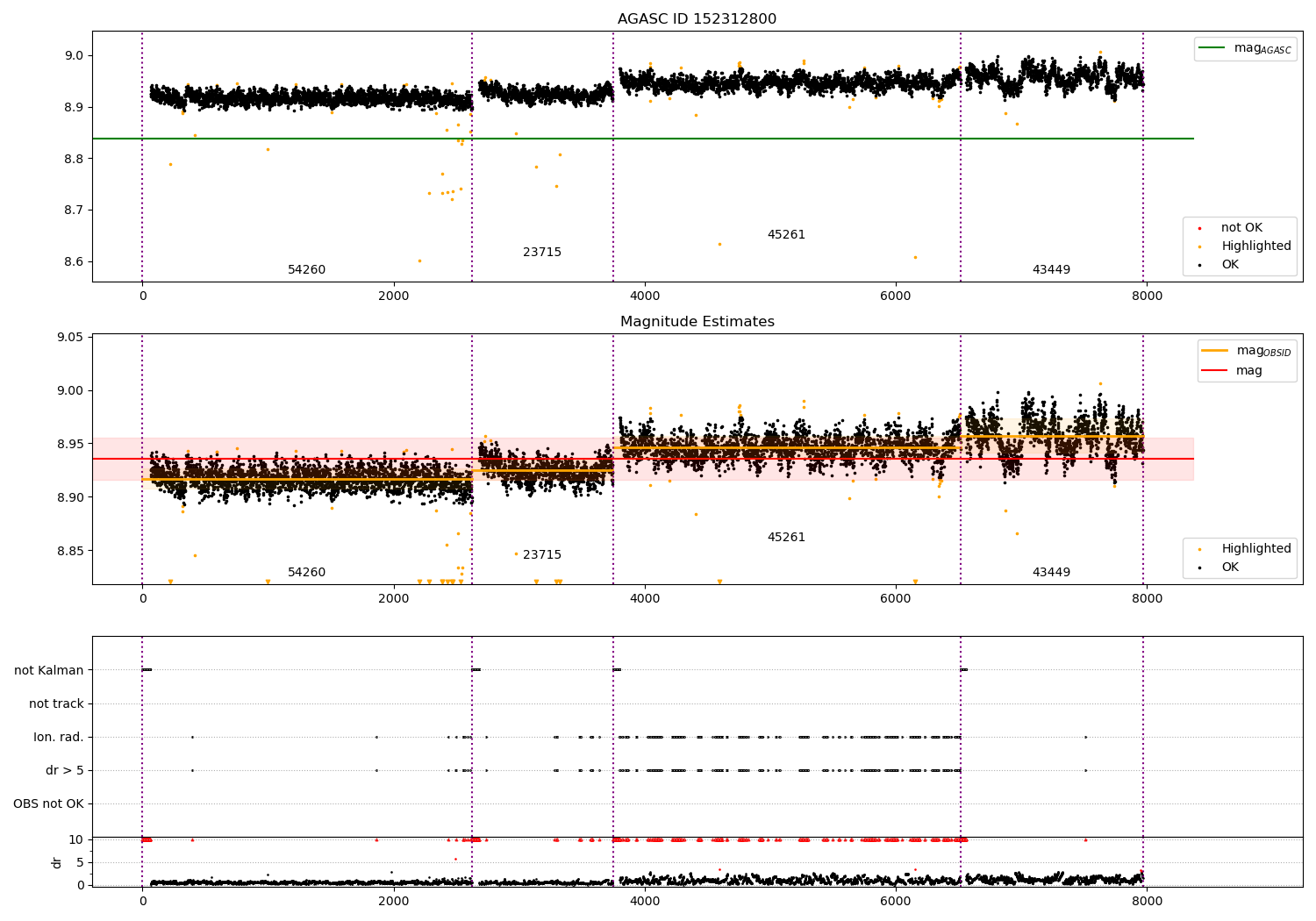Click the 9.0 y-axis tick of top plot

coord(74,55)
